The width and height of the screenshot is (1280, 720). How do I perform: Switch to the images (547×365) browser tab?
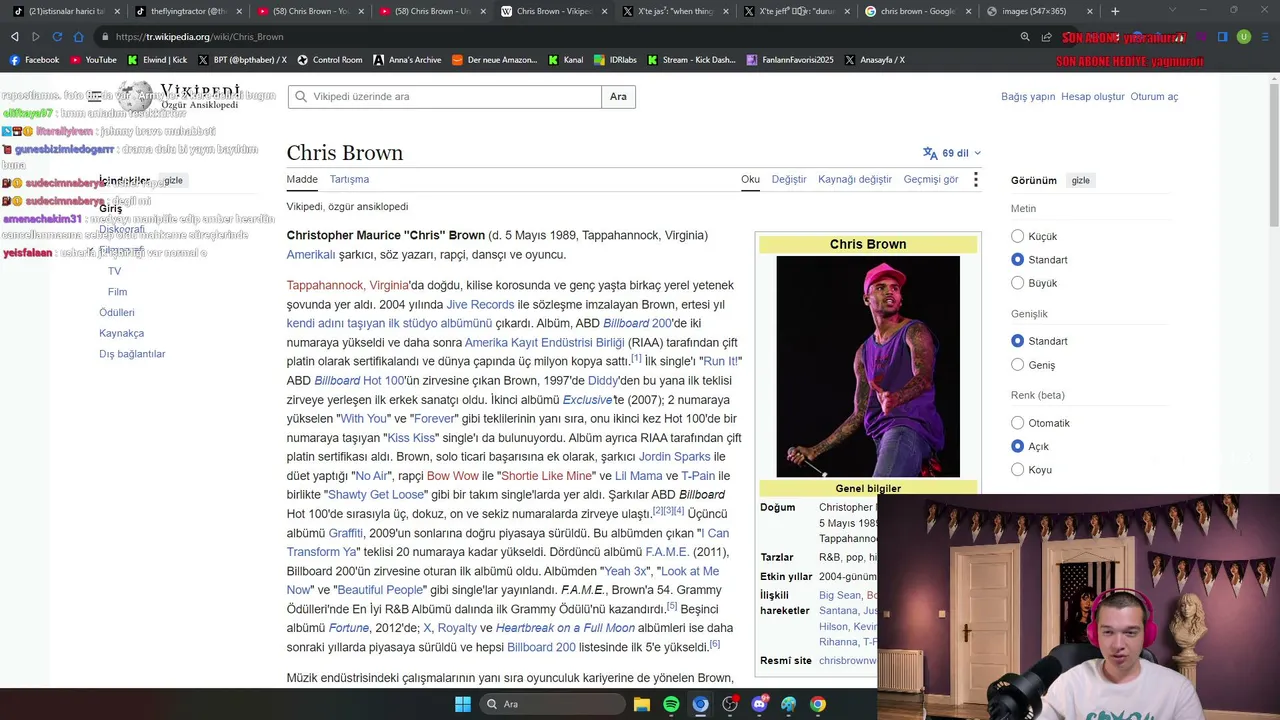[x=1040, y=11]
